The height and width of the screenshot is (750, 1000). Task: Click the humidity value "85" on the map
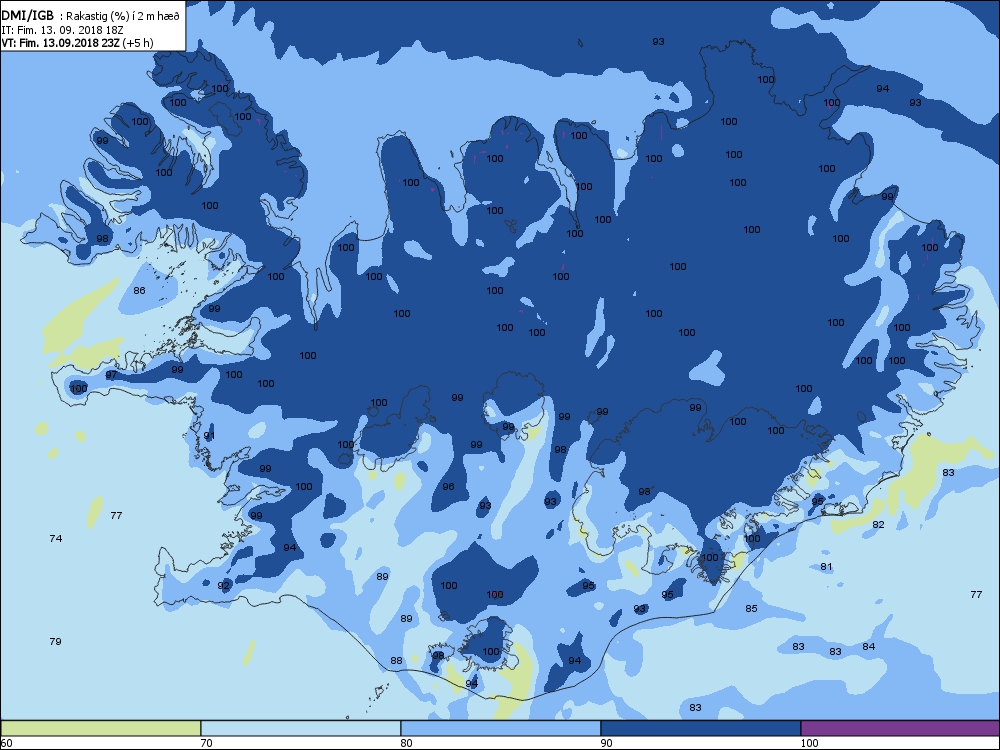tap(751, 608)
